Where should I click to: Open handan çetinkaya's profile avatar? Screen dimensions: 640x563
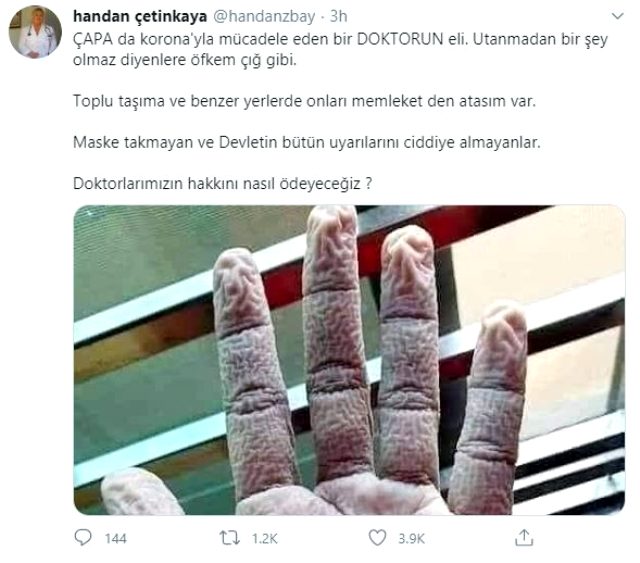click(x=35, y=32)
